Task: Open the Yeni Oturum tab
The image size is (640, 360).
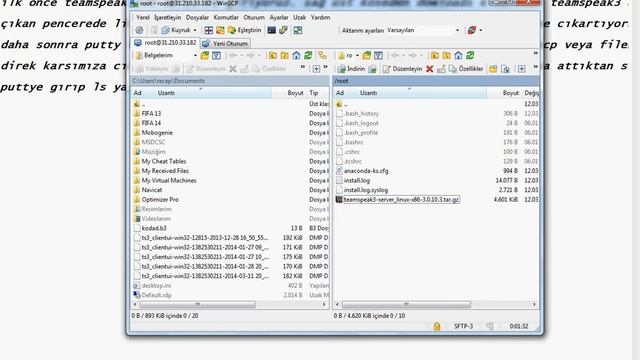Action: click(x=225, y=43)
